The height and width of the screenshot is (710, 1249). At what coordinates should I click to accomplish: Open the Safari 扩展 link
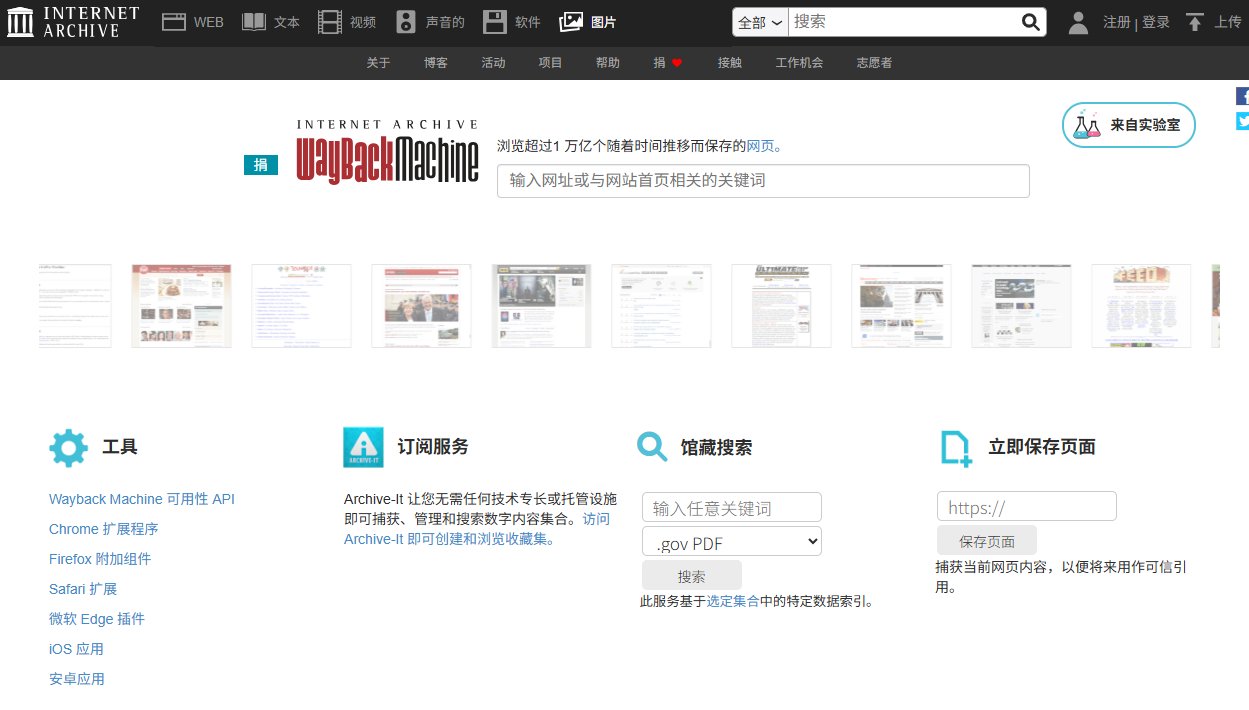click(83, 589)
